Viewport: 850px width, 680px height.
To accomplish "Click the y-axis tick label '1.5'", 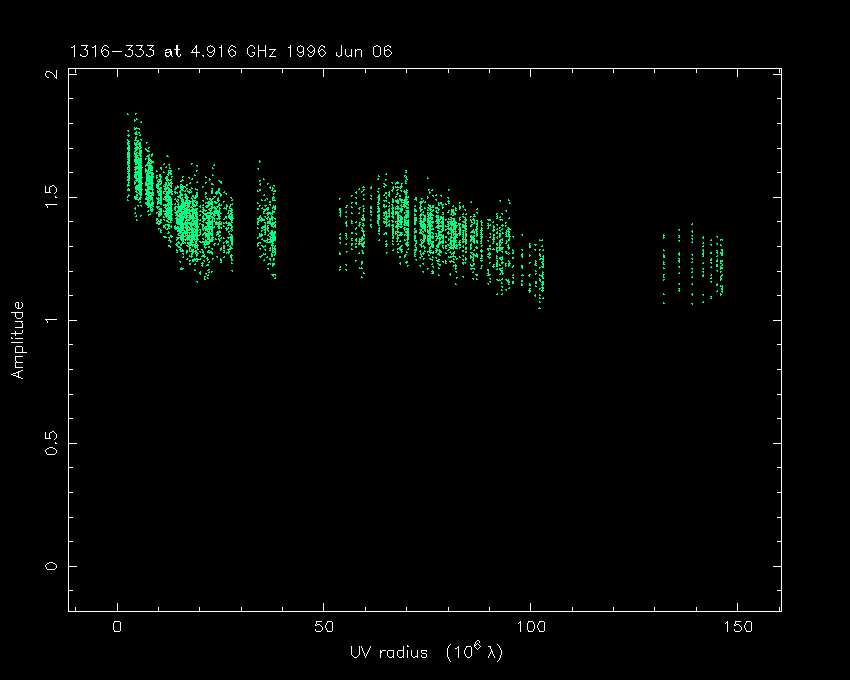I will pos(52,197).
